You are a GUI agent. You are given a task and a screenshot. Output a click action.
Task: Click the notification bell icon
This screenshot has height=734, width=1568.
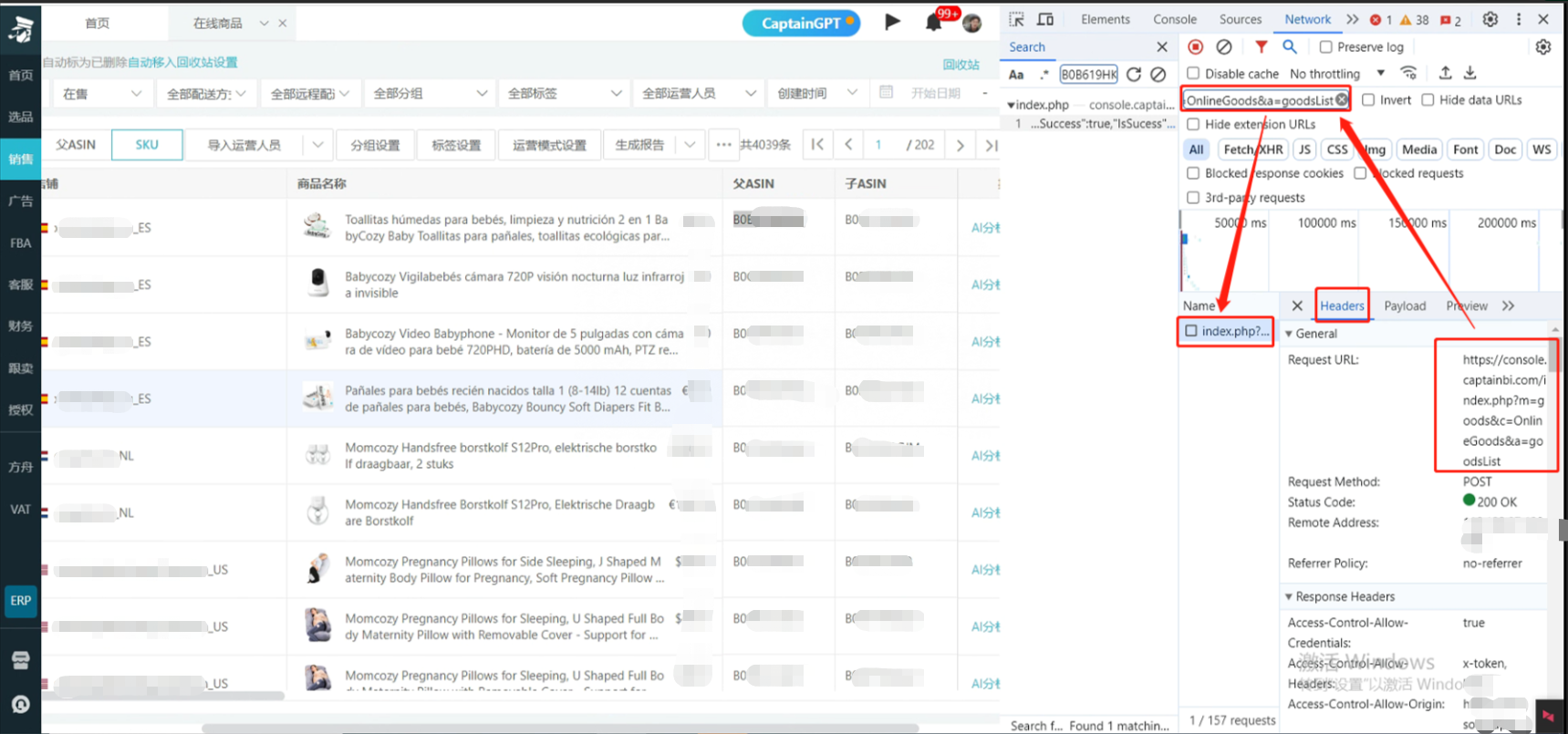coord(933,23)
